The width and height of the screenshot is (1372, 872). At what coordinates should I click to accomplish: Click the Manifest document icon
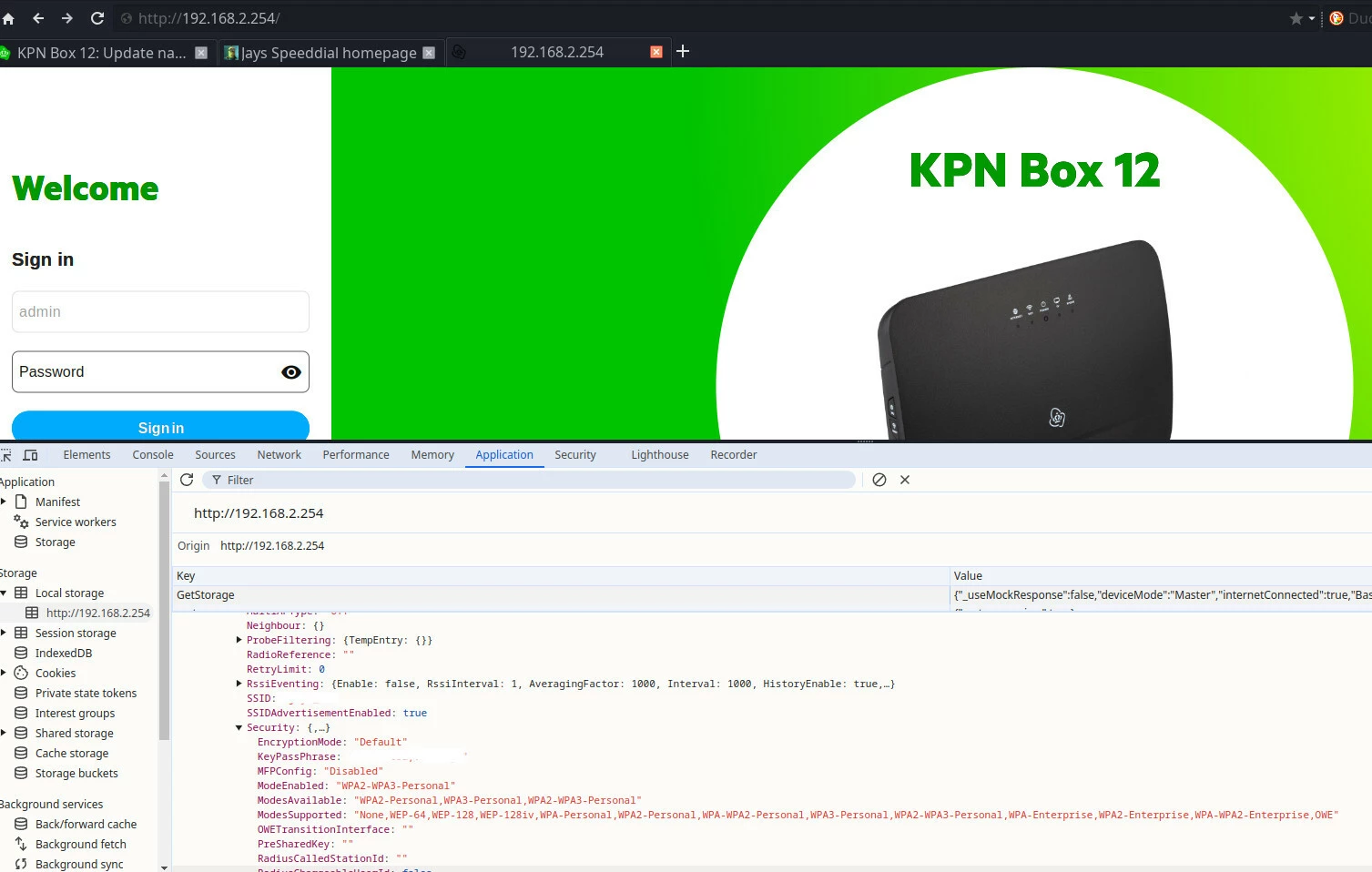coord(21,502)
